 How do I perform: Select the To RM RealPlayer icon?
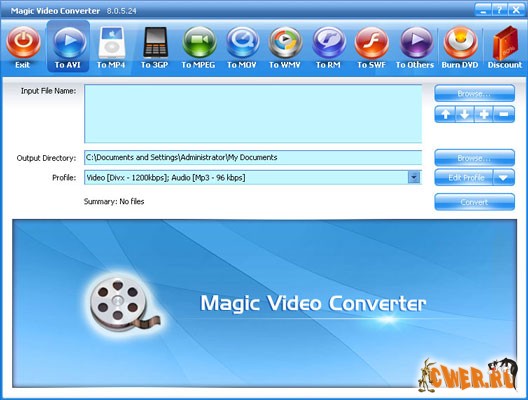point(329,42)
